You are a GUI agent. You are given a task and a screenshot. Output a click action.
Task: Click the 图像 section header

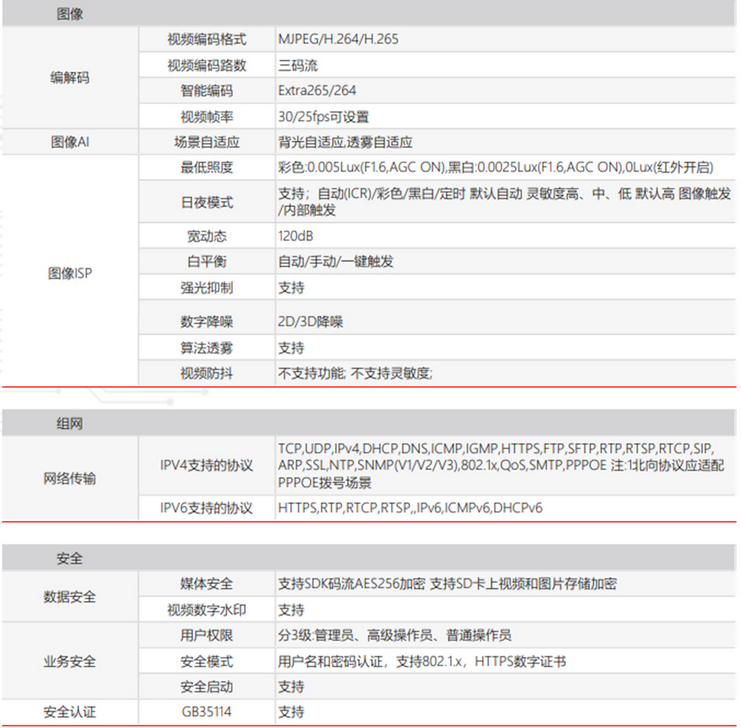[x=69, y=15]
